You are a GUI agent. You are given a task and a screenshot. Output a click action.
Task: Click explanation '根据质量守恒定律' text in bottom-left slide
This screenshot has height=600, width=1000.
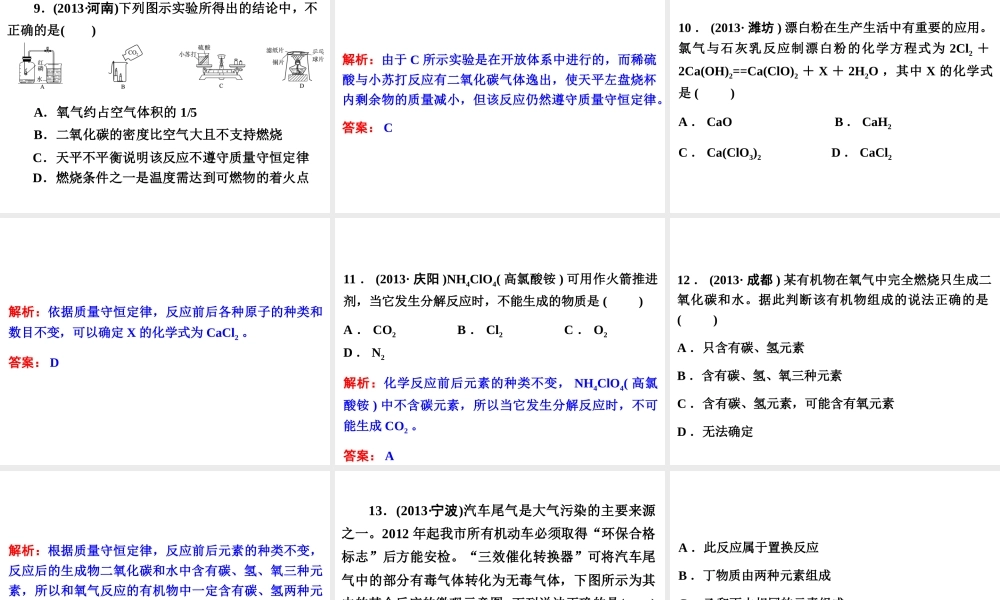(166, 571)
